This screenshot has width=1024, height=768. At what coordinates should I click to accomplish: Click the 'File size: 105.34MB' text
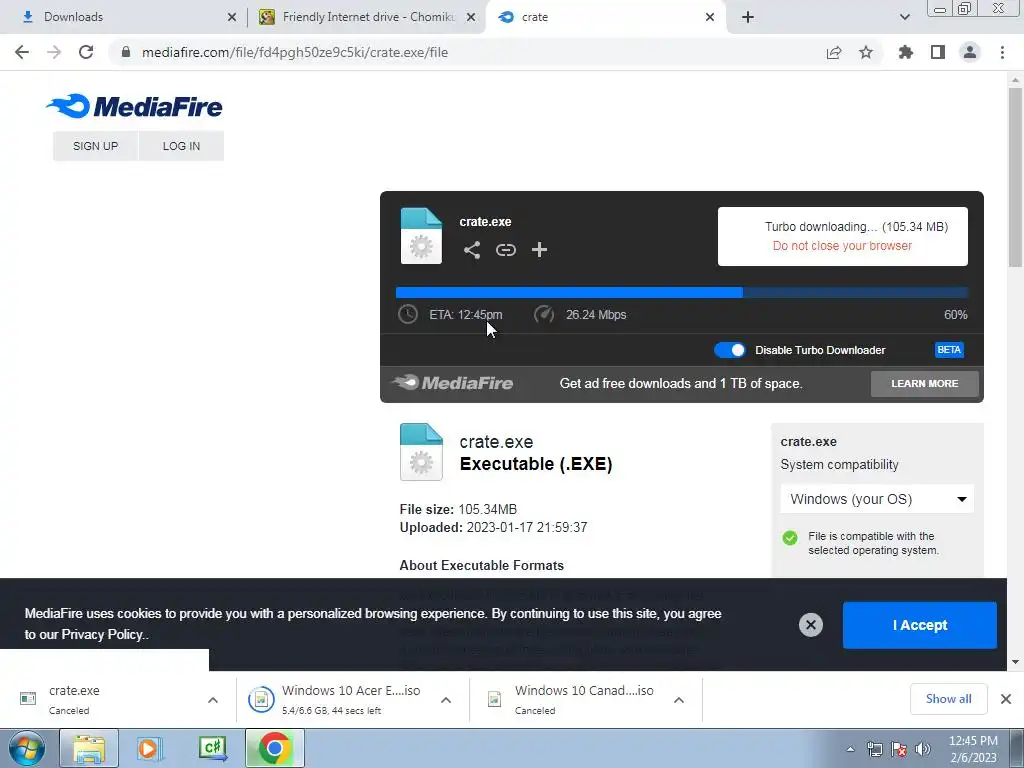point(458,509)
